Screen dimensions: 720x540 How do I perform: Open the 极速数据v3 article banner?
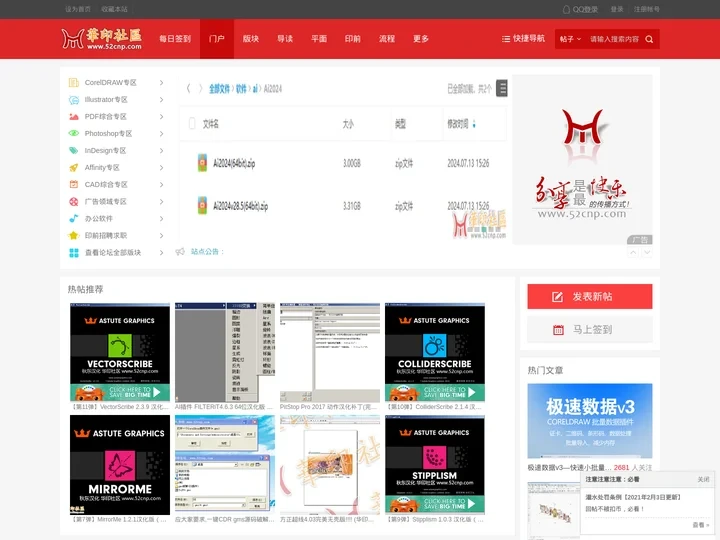coord(590,421)
